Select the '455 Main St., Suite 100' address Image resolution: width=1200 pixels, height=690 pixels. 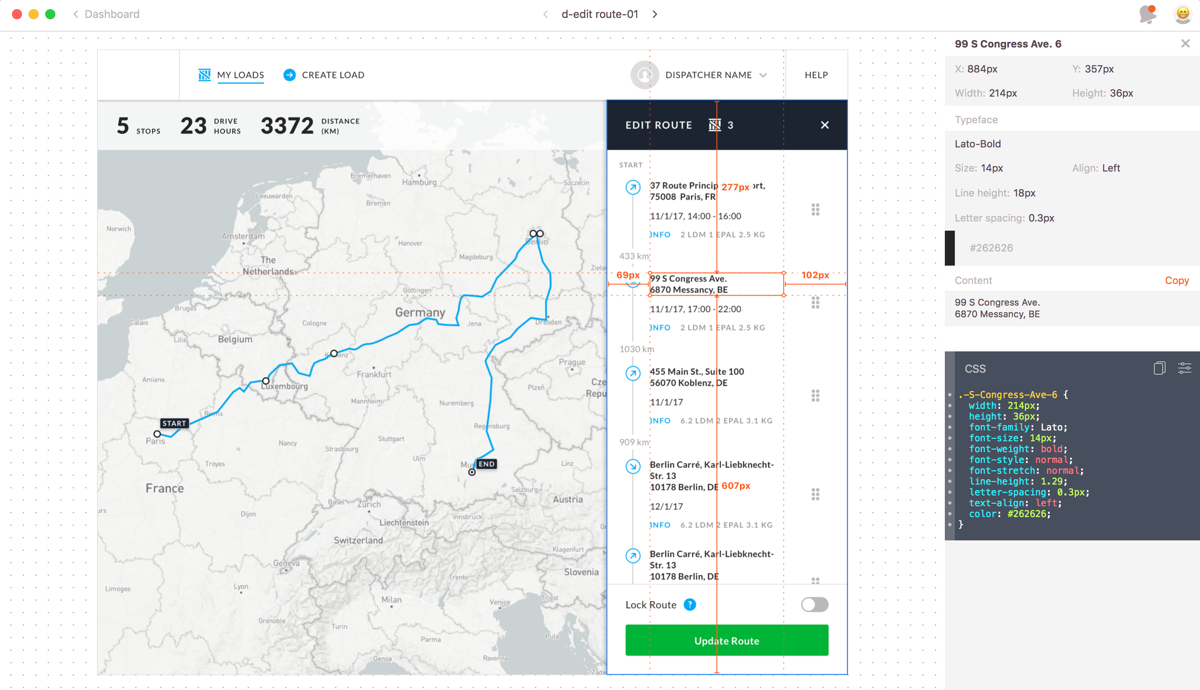pos(697,372)
